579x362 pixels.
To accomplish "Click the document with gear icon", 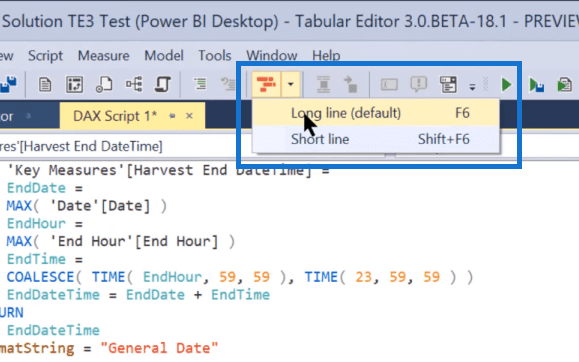I will (104, 85).
